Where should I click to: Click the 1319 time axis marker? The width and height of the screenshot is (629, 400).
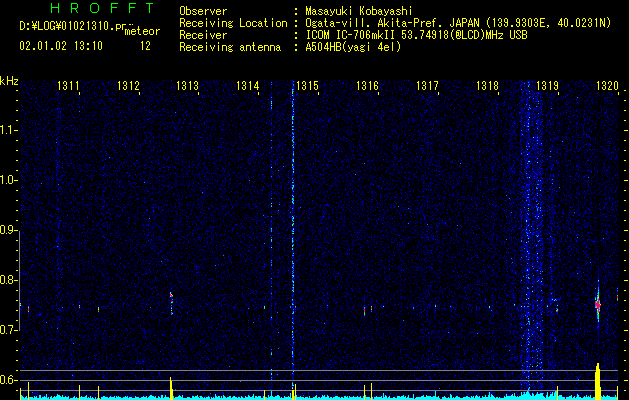point(547,85)
